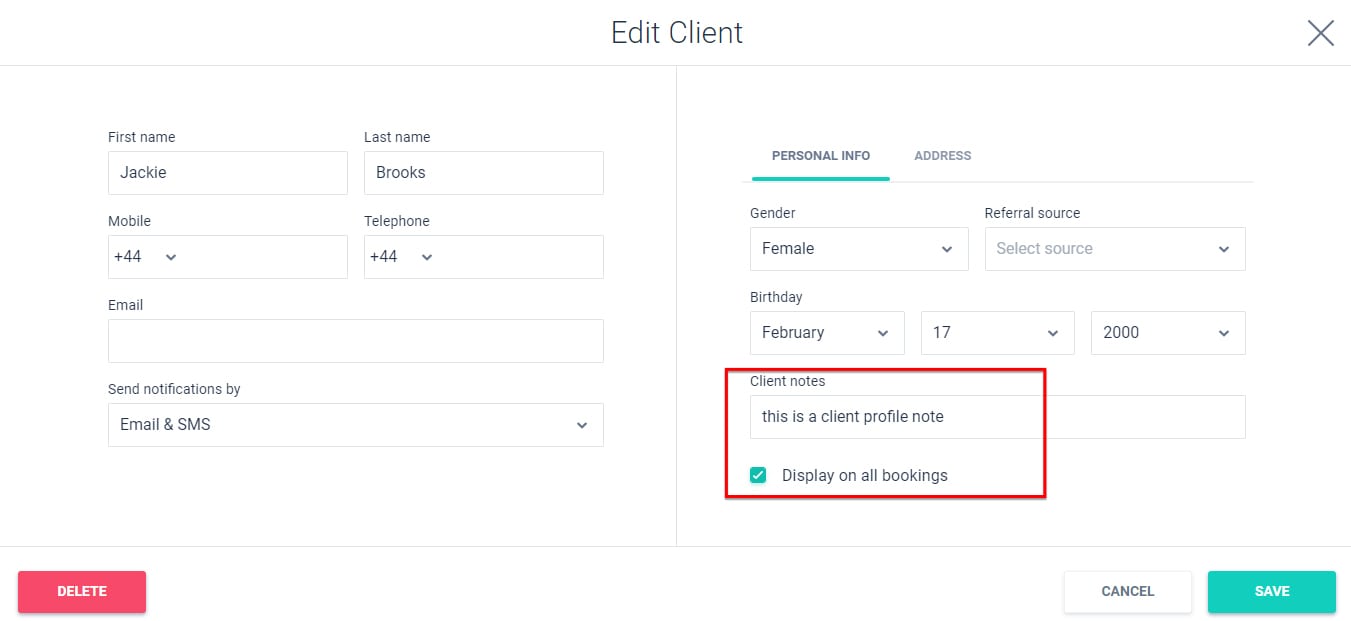Click the green Save button
This screenshot has width=1351, height=621.
pos(1272,592)
